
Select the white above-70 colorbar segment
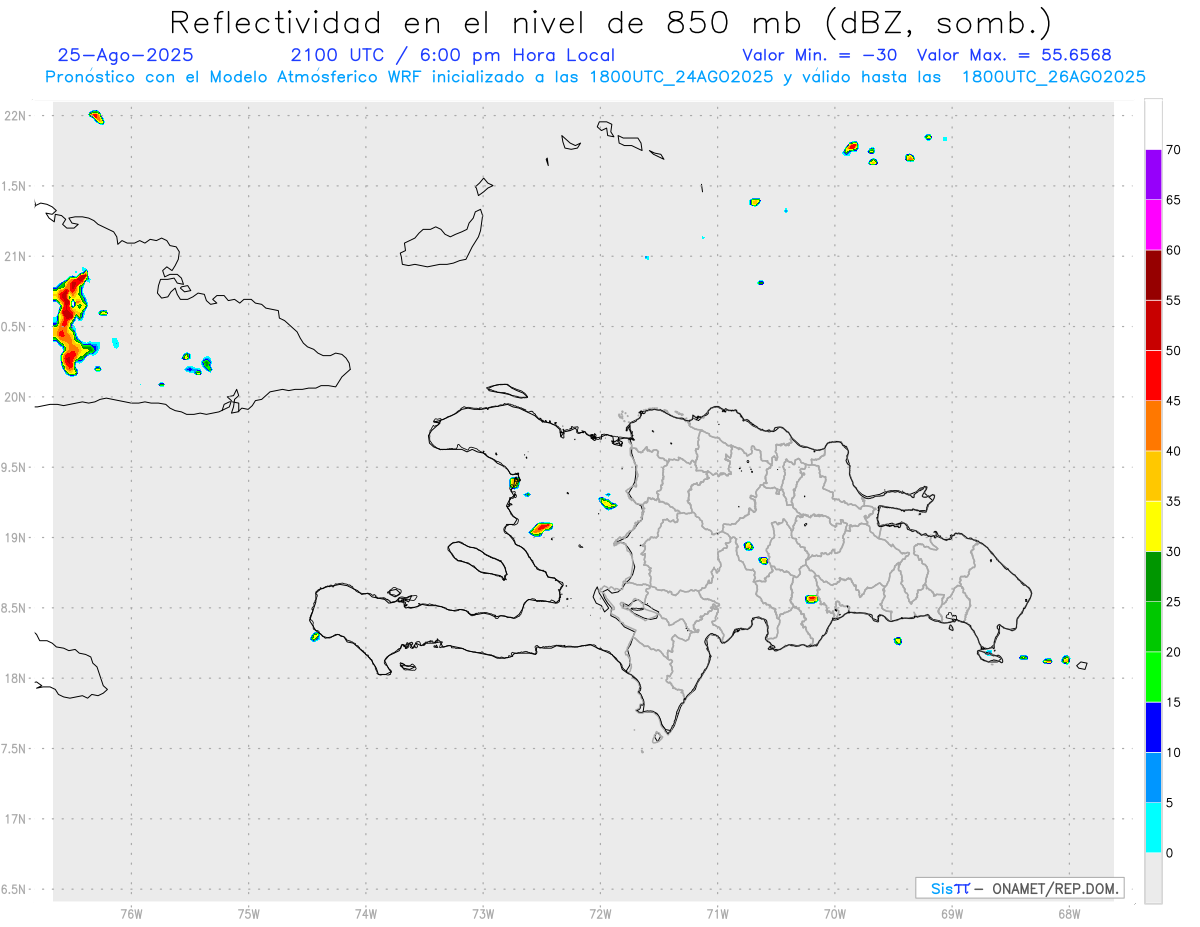(1153, 124)
